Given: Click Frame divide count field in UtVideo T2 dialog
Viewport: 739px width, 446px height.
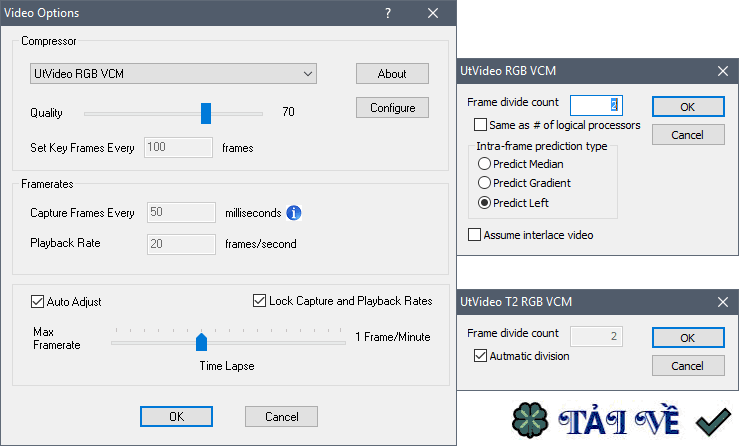Looking at the screenshot, I should 596,336.
